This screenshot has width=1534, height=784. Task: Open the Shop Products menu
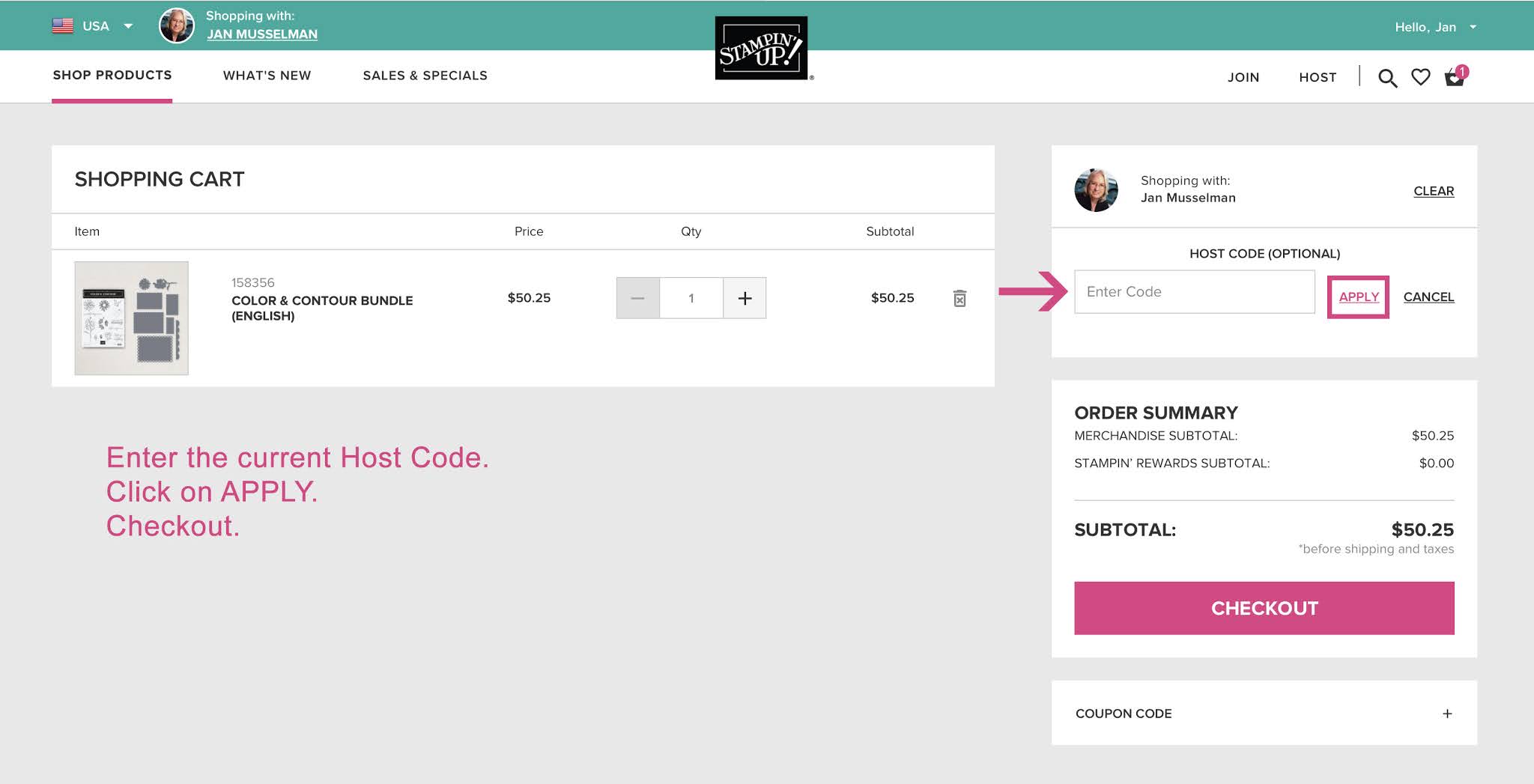[x=111, y=75]
